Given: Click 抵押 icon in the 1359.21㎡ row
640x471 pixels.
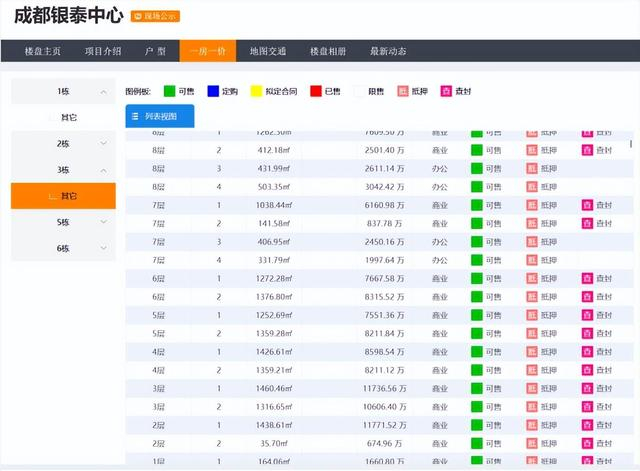Looking at the screenshot, I should (532, 370).
